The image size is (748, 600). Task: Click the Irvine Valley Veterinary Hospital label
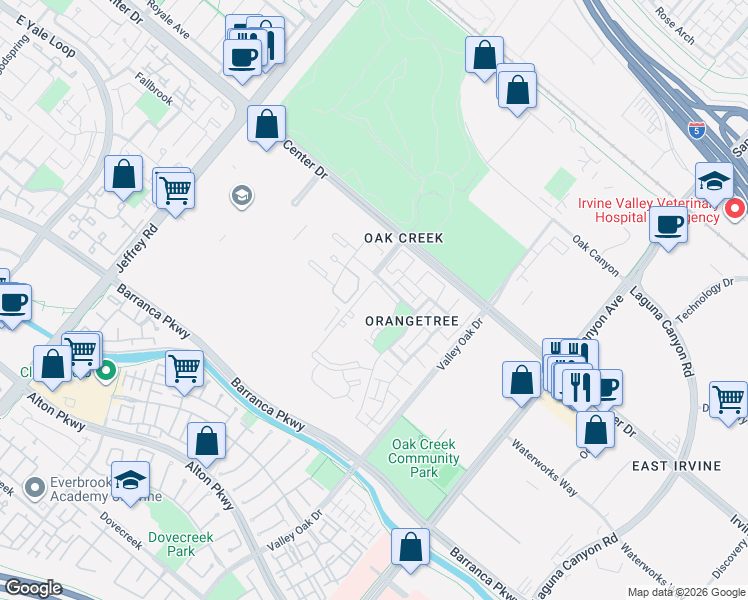click(x=649, y=210)
